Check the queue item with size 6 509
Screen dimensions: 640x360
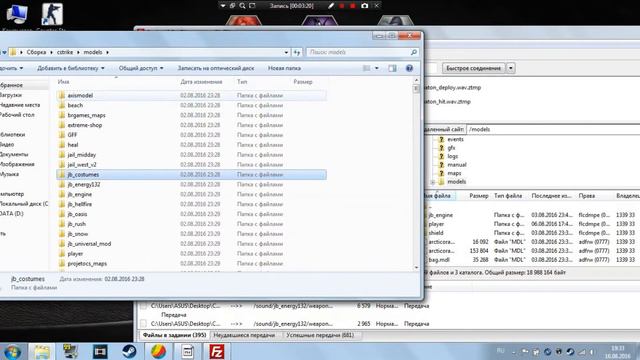pos(143,306)
